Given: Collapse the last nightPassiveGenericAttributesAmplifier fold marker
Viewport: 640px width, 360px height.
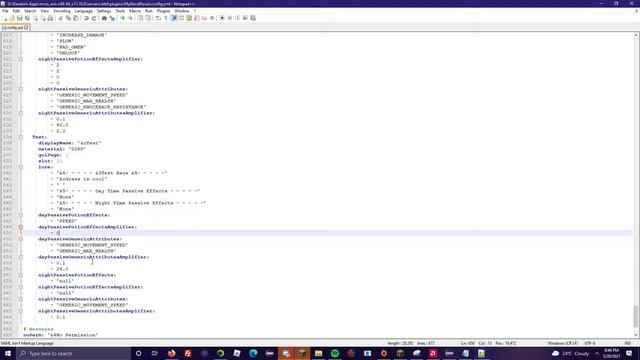Looking at the screenshot, I should point(21,311).
